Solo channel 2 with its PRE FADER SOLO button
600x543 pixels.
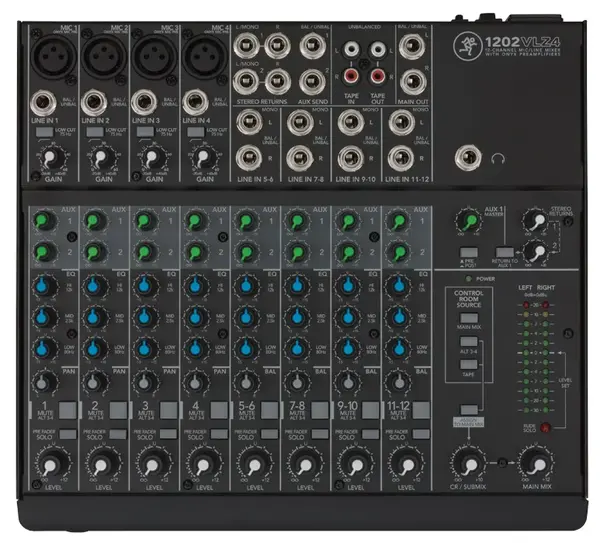tap(118, 434)
